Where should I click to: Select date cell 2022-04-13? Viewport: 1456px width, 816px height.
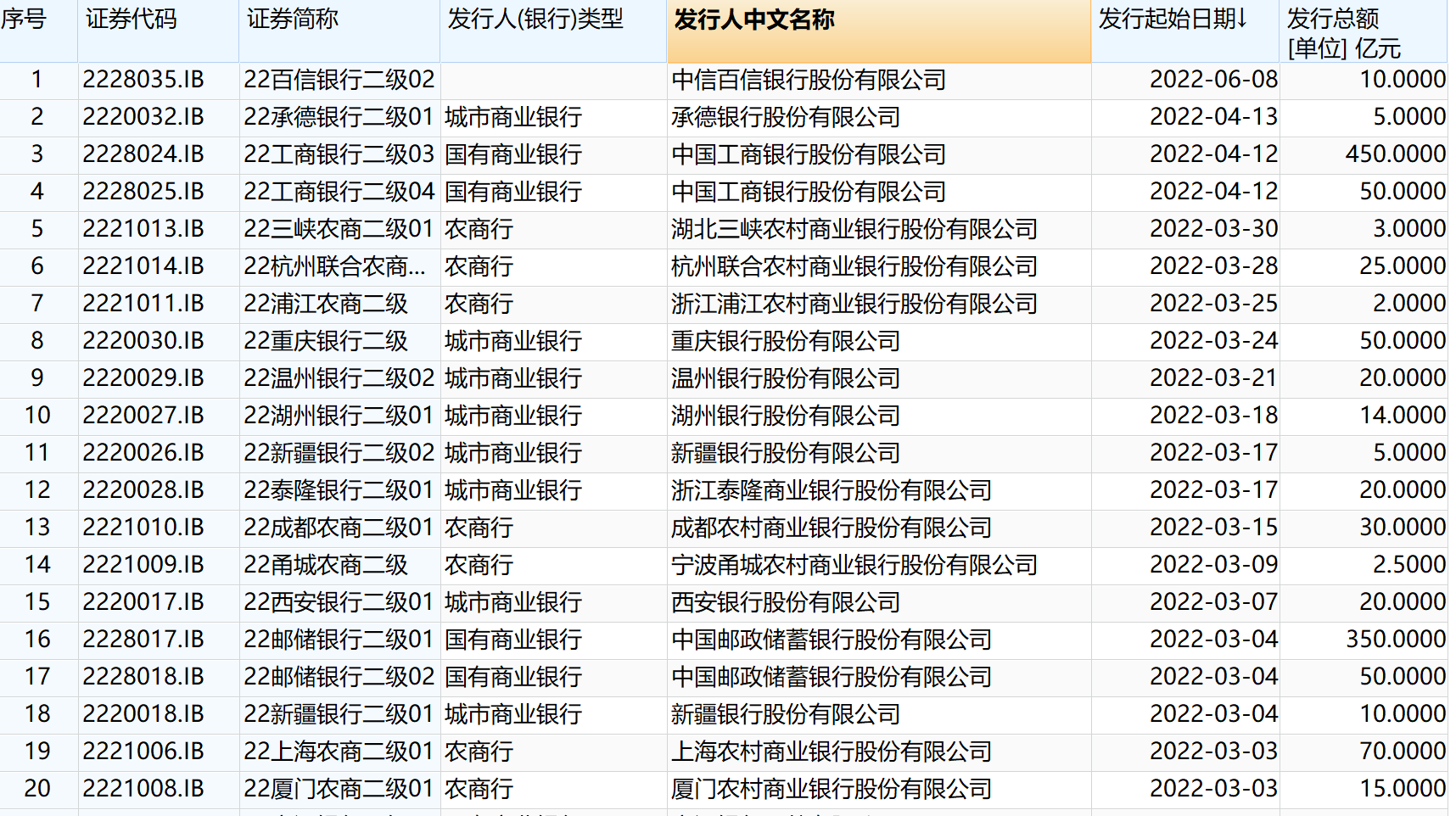coord(1213,117)
